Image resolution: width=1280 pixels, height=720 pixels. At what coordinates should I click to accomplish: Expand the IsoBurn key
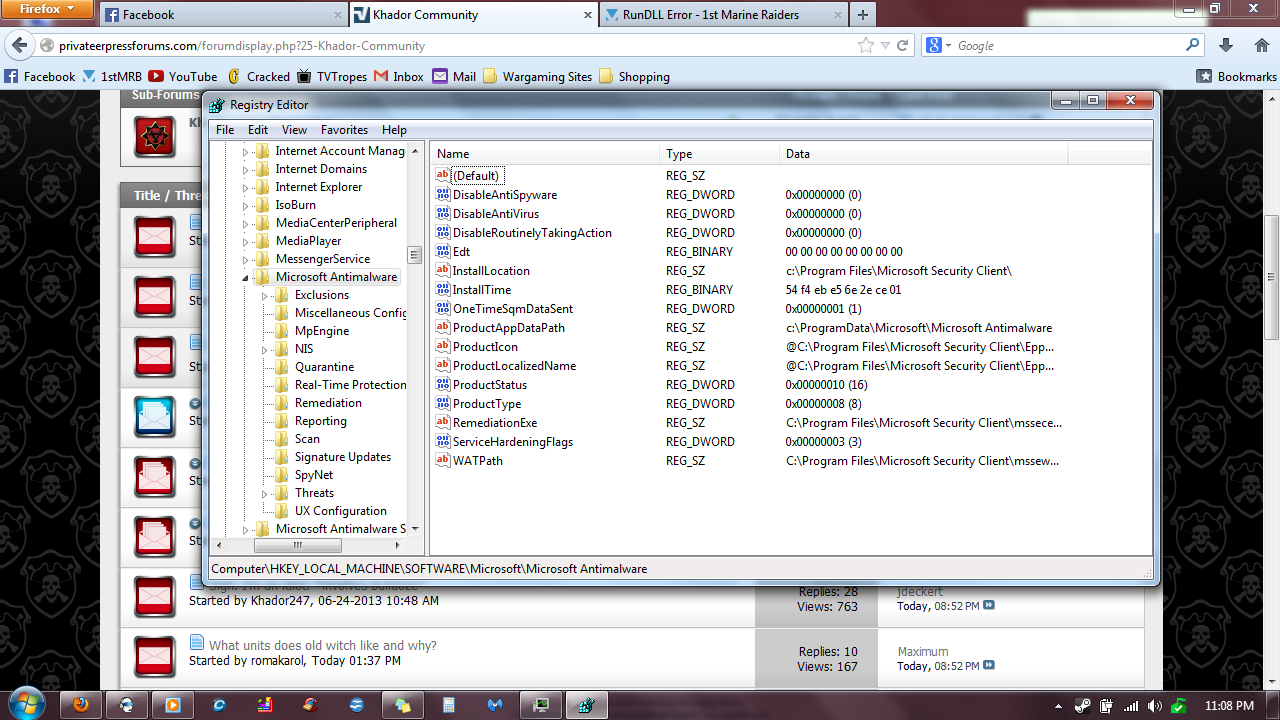(245, 205)
